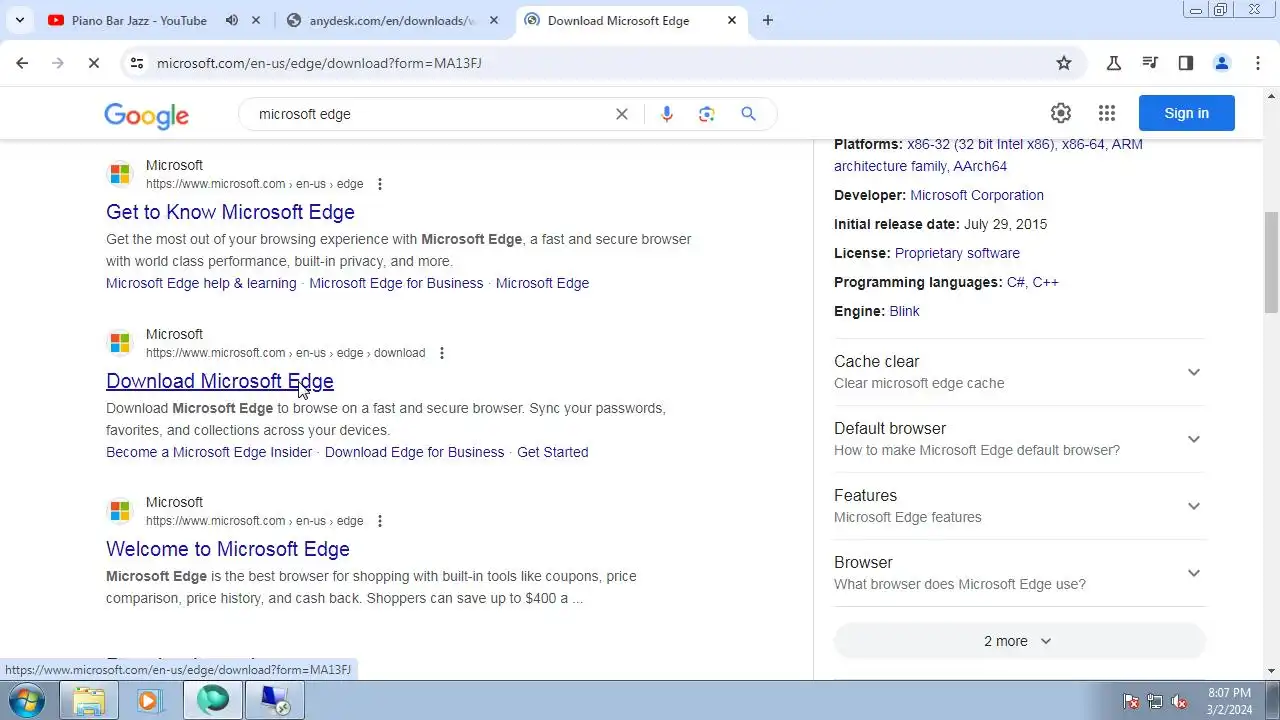The width and height of the screenshot is (1280, 720).
Task: Open Get to Know Microsoft Edge result
Action: (230, 212)
